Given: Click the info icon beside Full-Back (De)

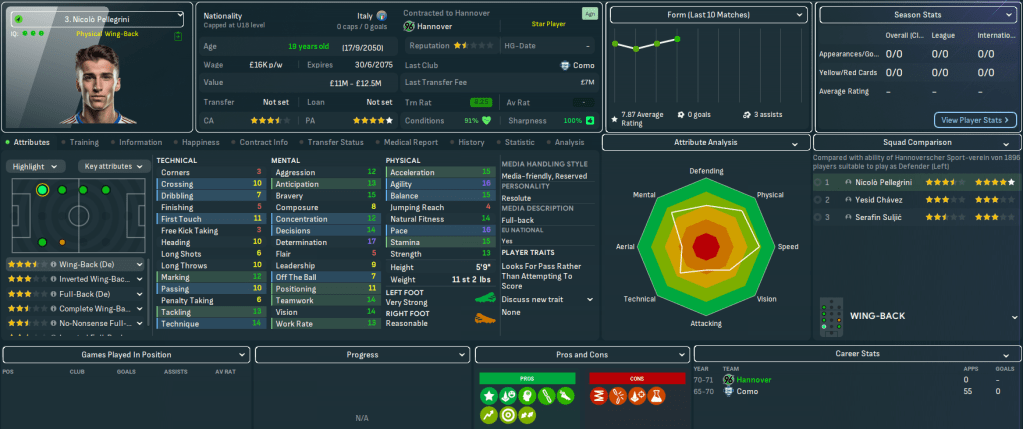Looking at the screenshot, I should coord(52,294).
